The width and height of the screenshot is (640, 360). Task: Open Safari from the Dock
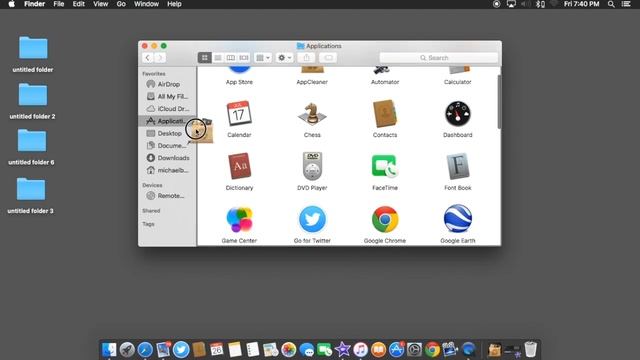145,350
